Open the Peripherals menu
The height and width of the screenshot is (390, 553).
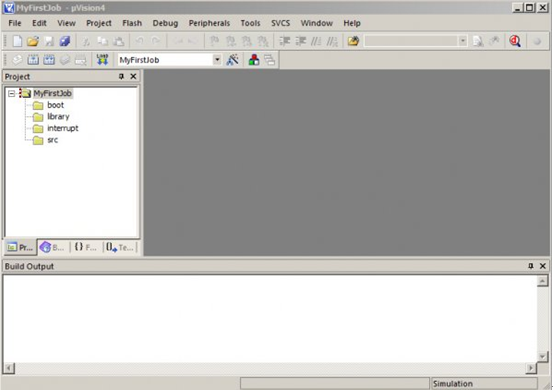pos(209,23)
